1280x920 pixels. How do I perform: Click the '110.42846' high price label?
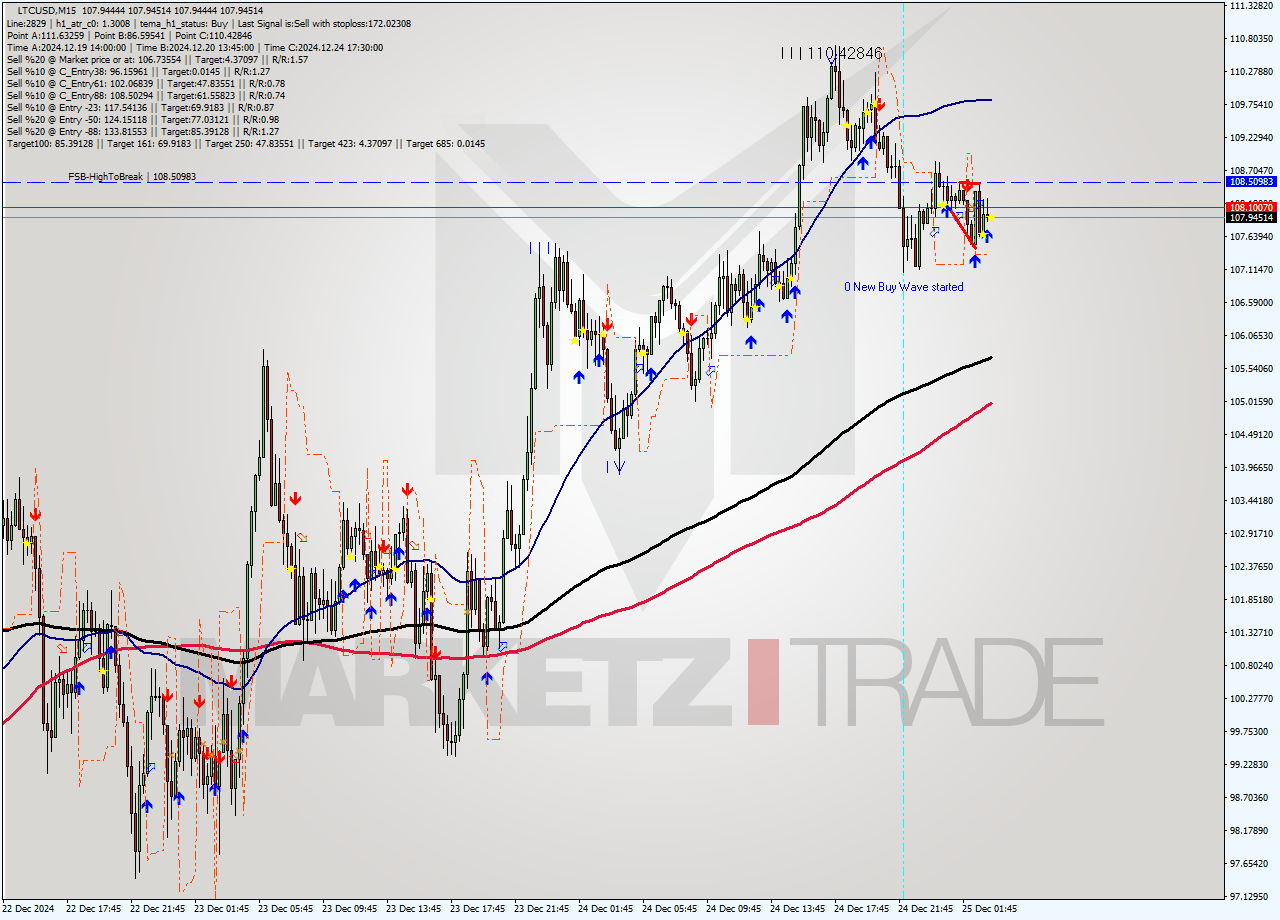pyautogui.click(x=844, y=53)
